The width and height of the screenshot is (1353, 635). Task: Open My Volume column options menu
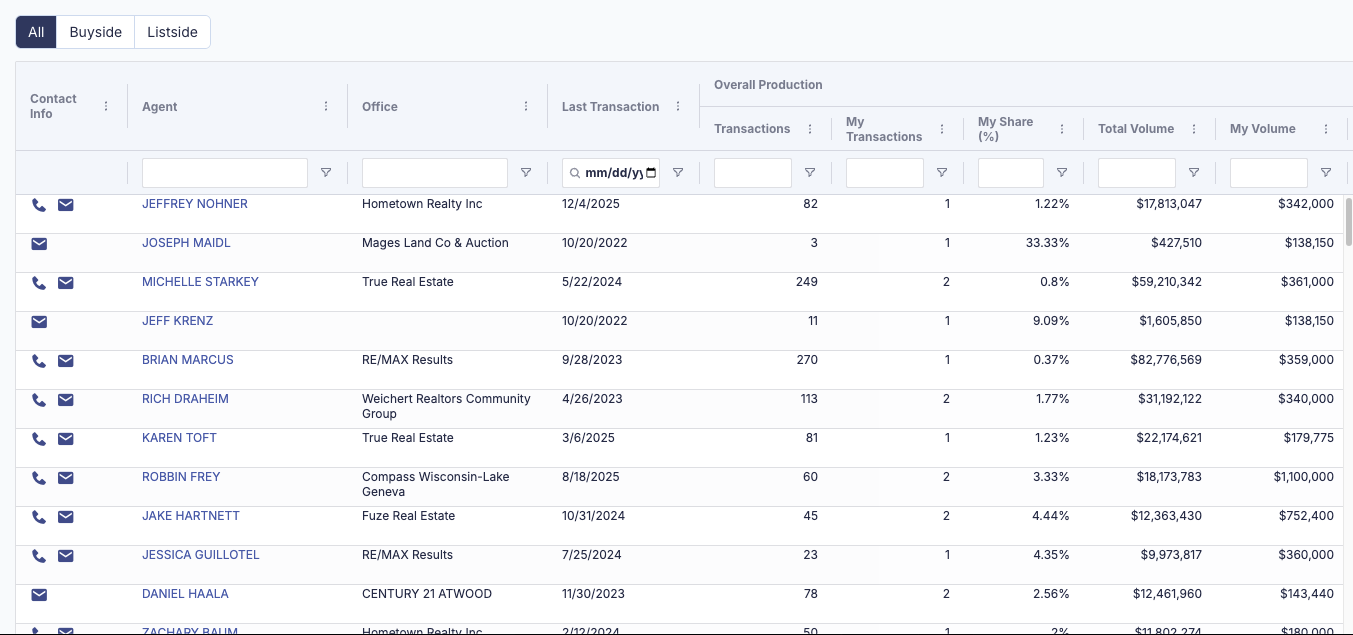[x=1326, y=129]
